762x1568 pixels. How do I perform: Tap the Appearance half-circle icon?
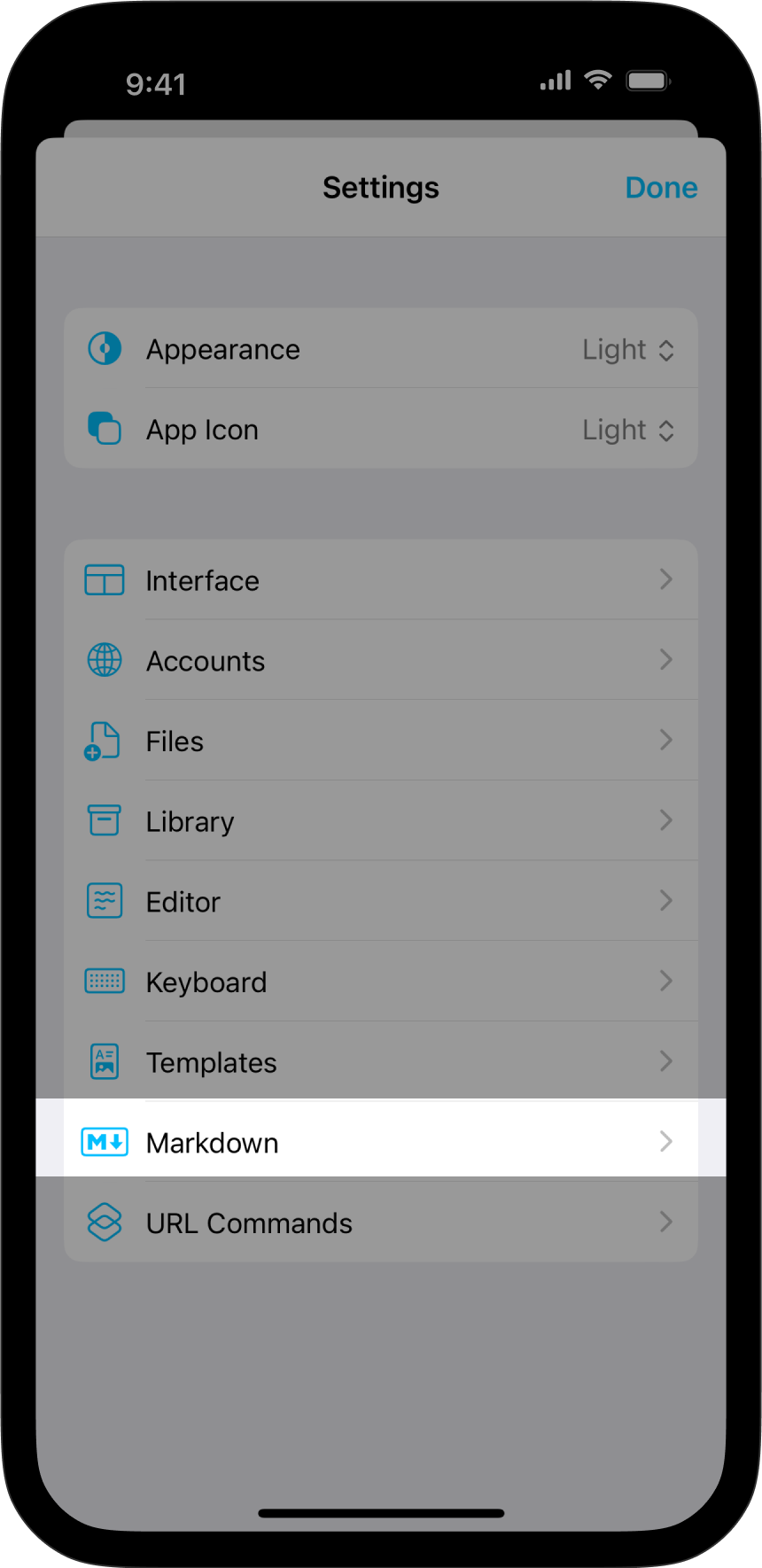pos(105,348)
